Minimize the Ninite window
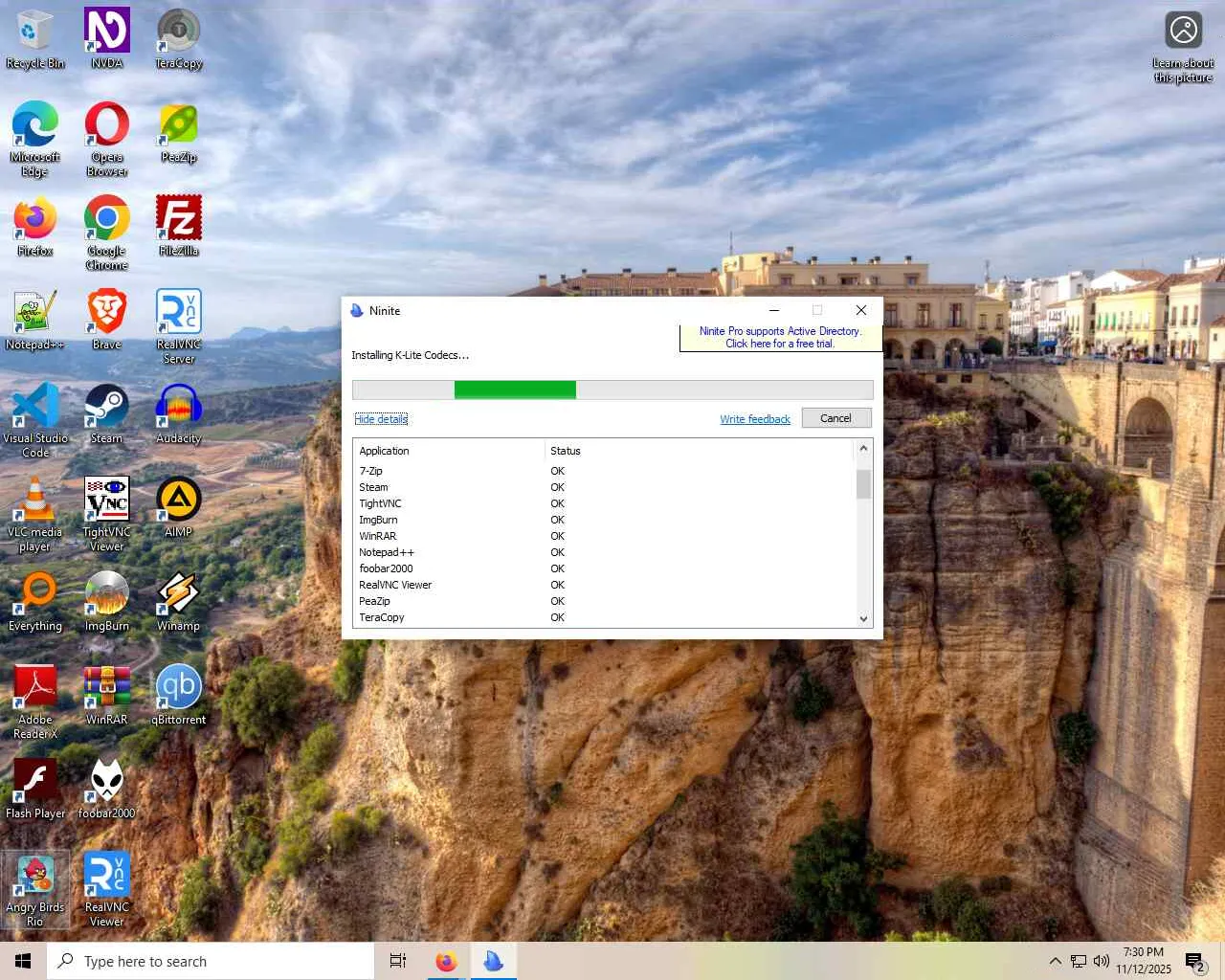Viewport: 1225px width, 980px height. click(774, 310)
